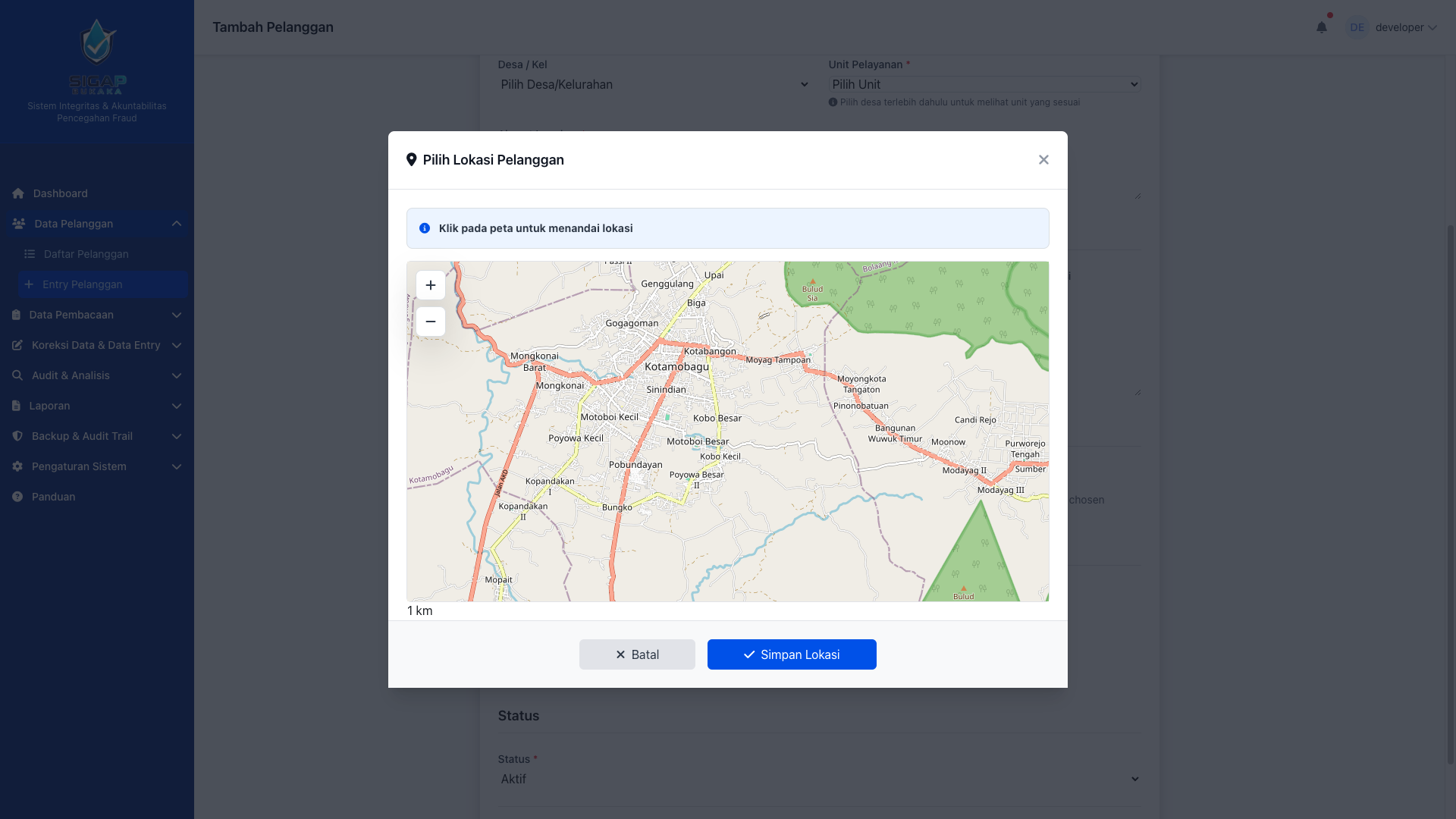Open the Daftar Pelanggan menu item
The height and width of the screenshot is (819, 1456).
[86, 254]
